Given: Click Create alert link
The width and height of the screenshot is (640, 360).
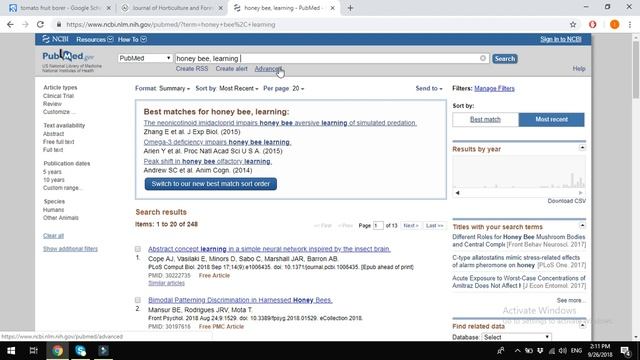Looking at the screenshot, I should [x=231, y=69].
